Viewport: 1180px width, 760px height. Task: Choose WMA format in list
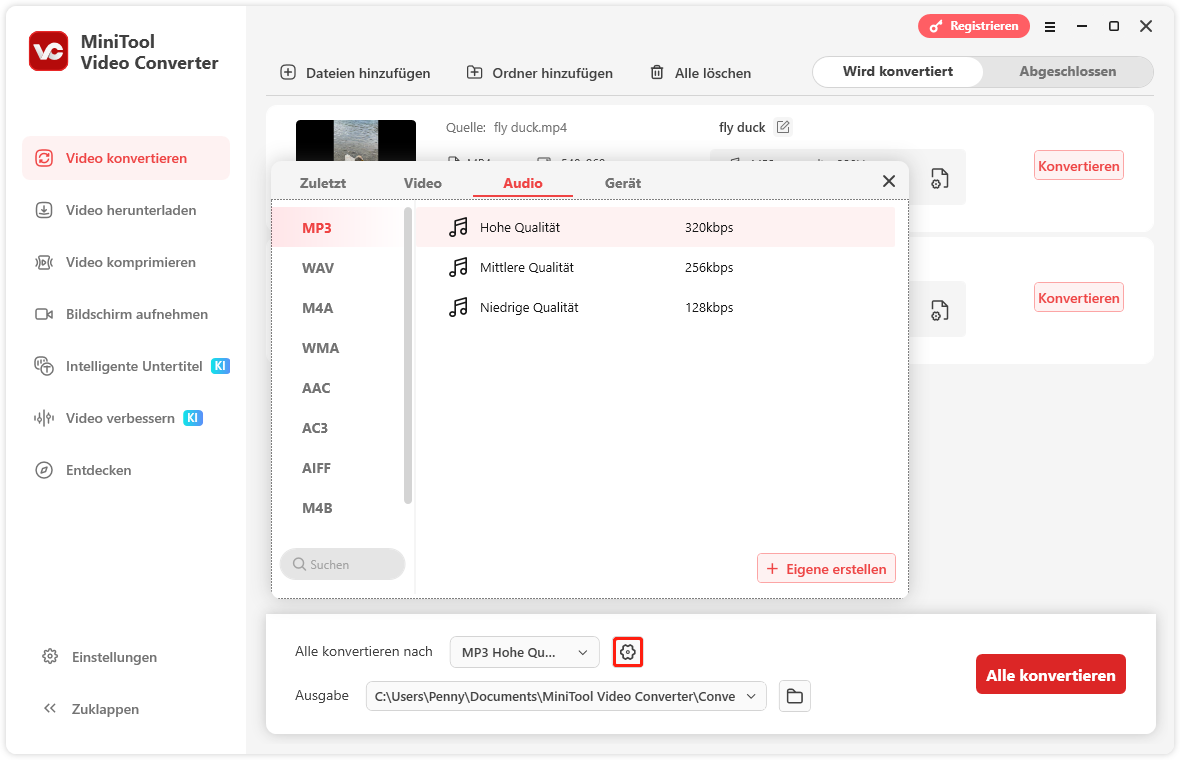[338, 348]
